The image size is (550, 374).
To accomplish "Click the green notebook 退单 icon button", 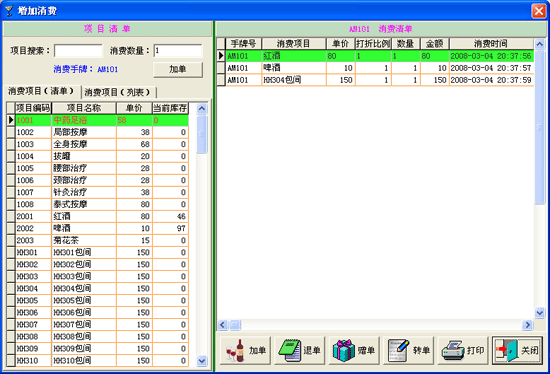I will point(300,350).
